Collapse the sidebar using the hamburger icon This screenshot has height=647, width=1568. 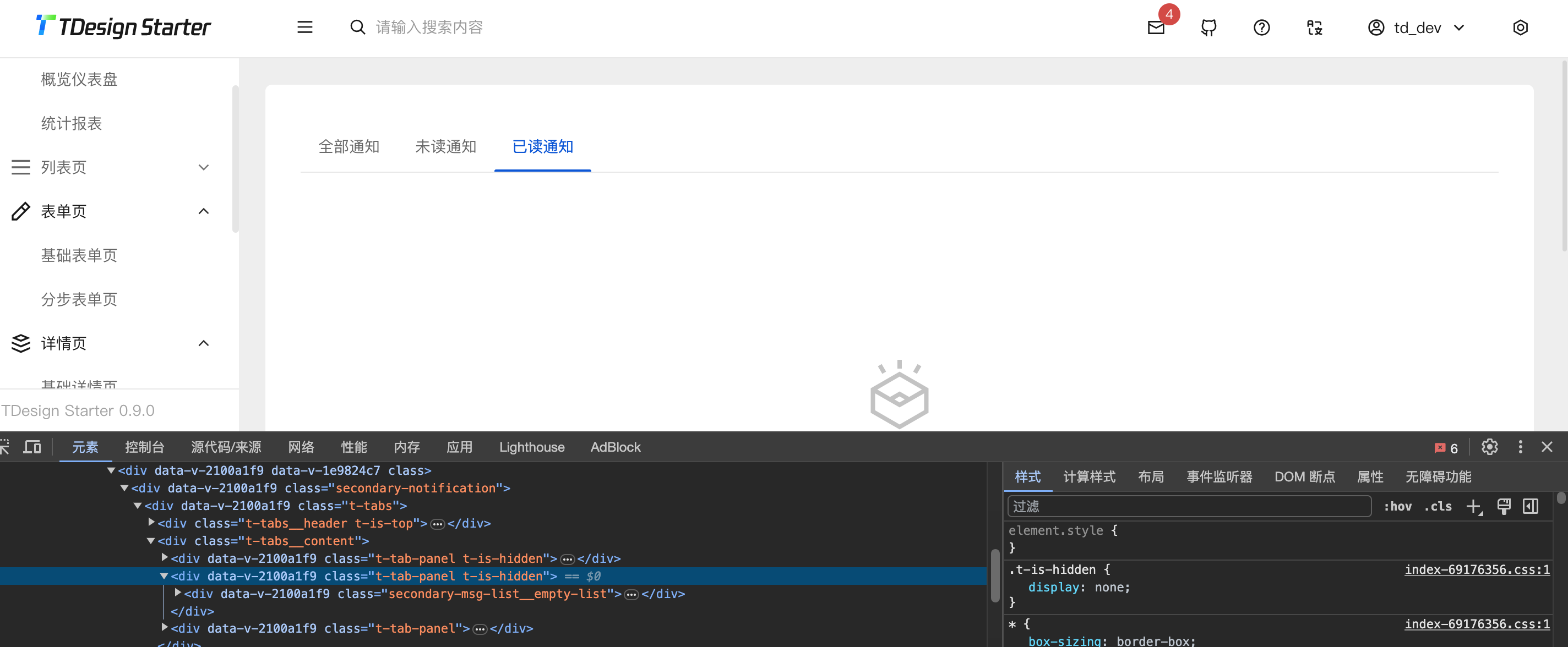pyautogui.click(x=304, y=28)
